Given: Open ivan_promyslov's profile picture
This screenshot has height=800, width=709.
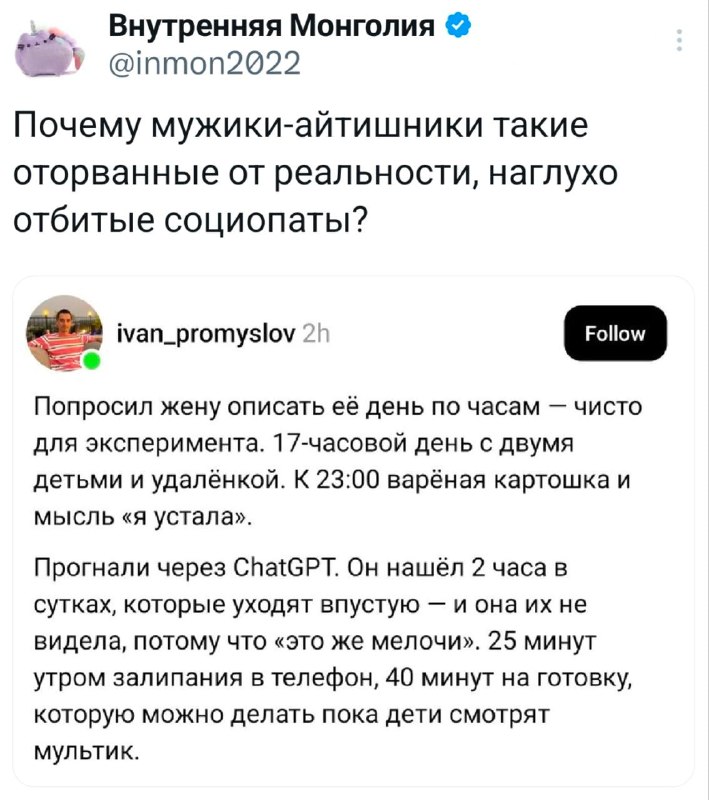Looking at the screenshot, I should 64,332.
